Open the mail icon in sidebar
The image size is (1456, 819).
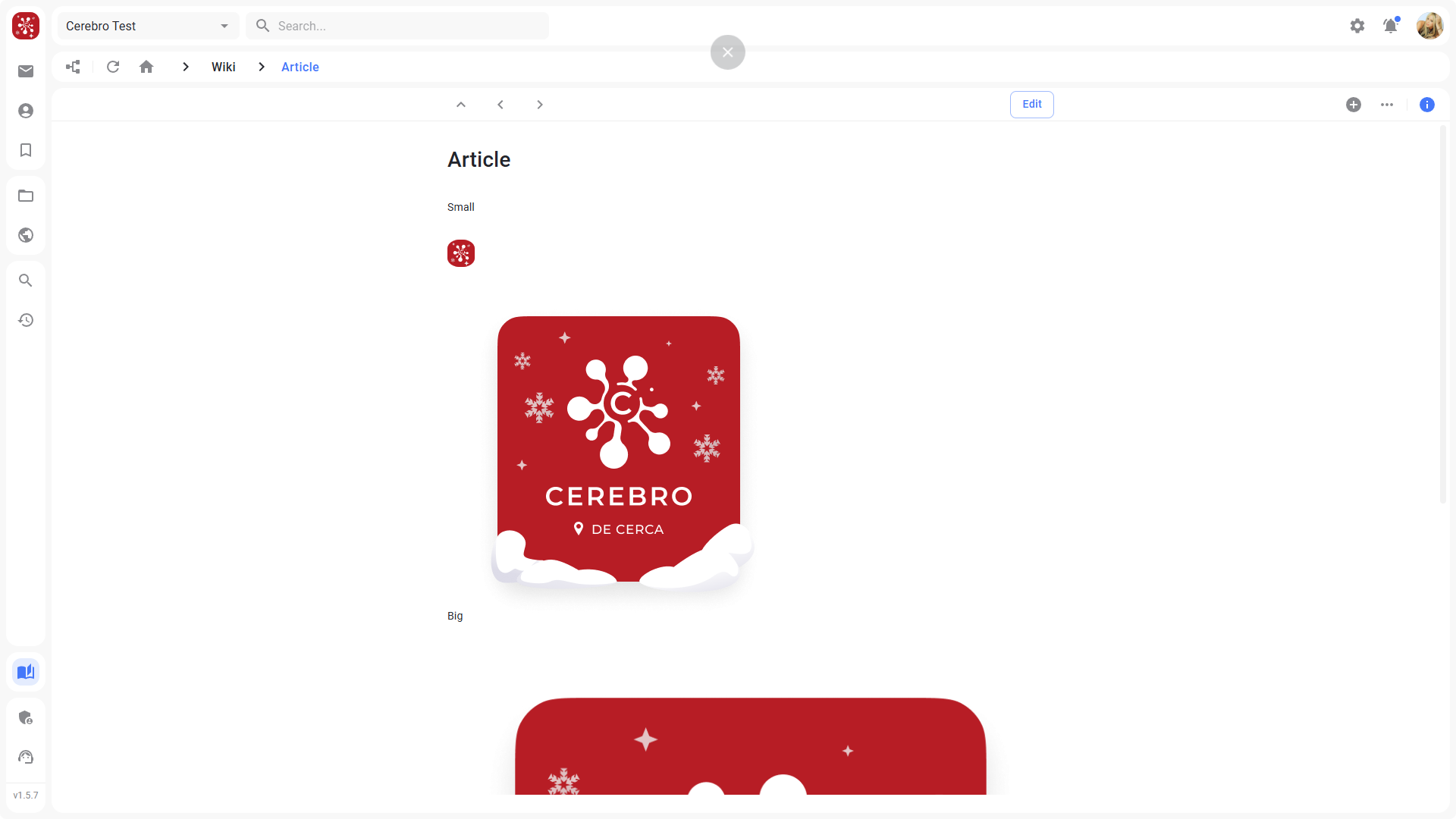pyautogui.click(x=26, y=71)
